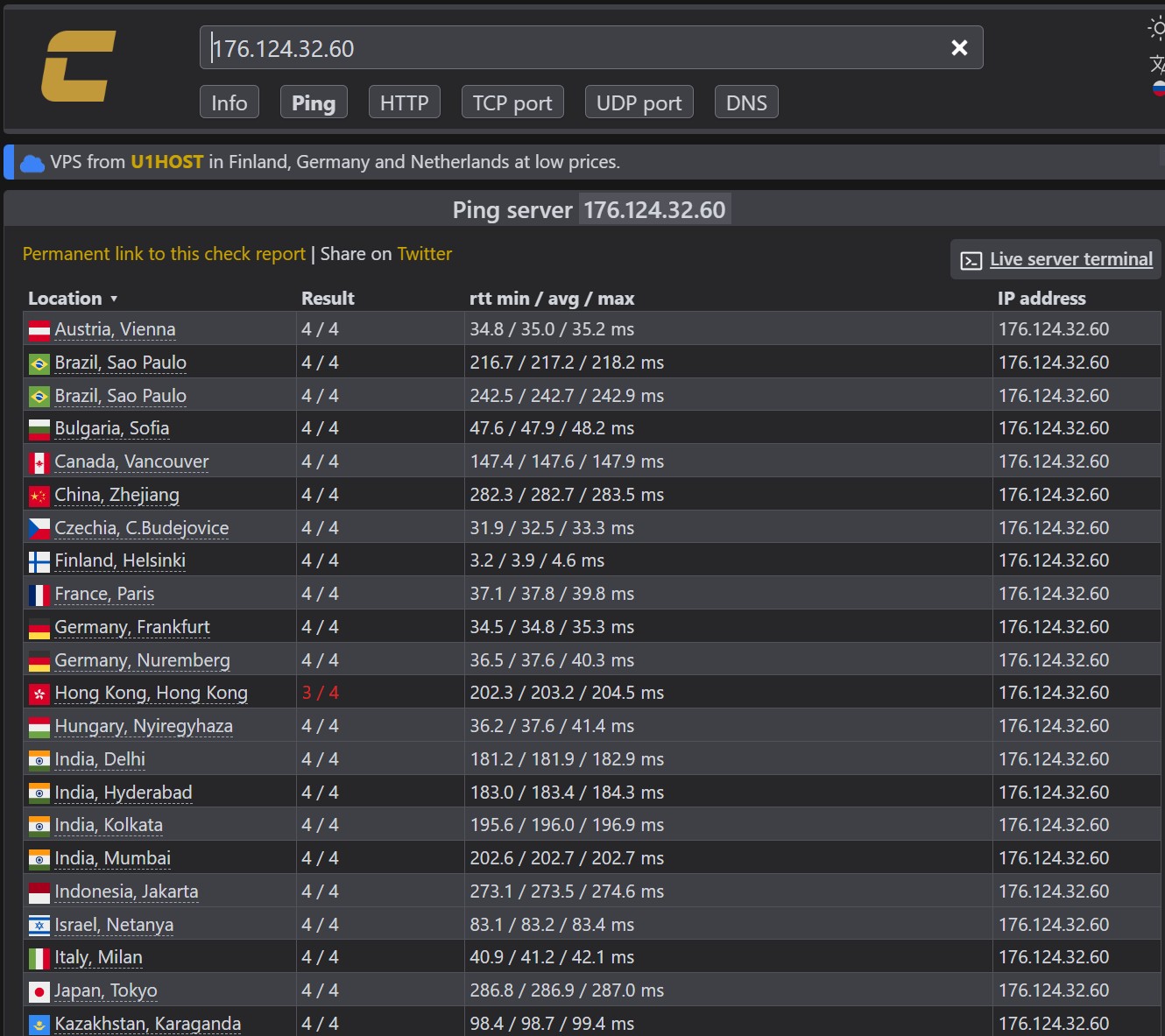
Task: Open the UDP port tab
Action: click(x=639, y=102)
